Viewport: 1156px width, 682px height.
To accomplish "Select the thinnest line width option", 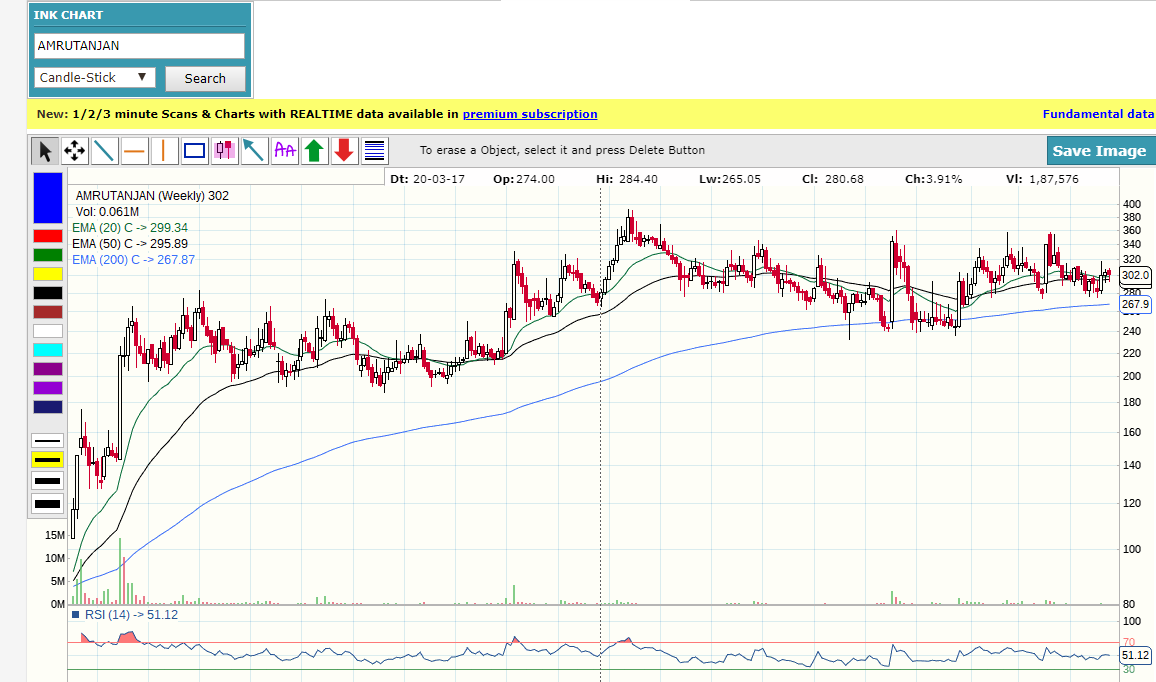I will click(x=48, y=441).
